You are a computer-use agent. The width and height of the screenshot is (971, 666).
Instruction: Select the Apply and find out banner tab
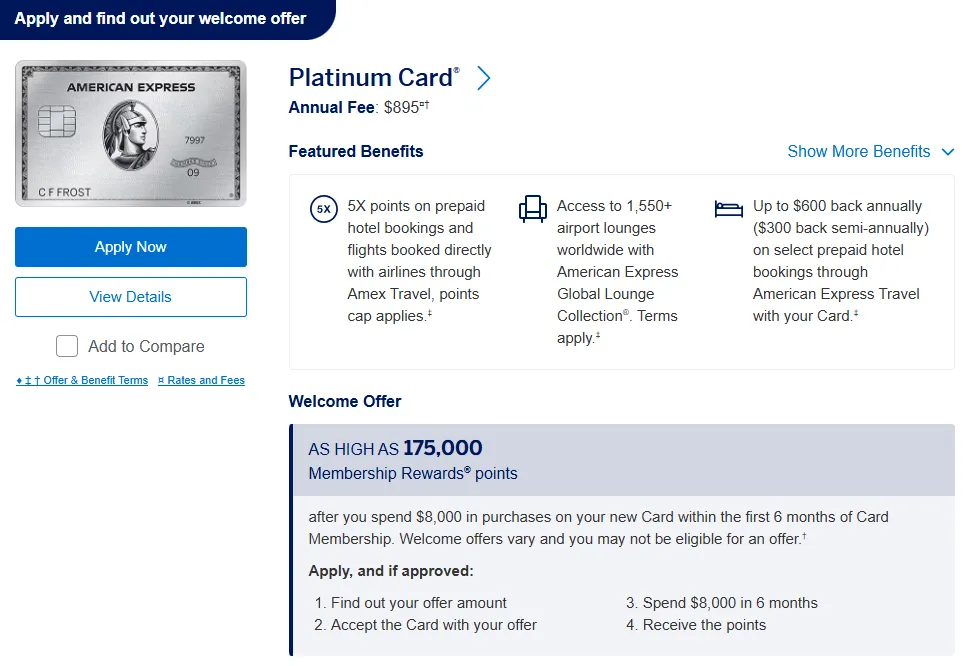click(x=161, y=19)
